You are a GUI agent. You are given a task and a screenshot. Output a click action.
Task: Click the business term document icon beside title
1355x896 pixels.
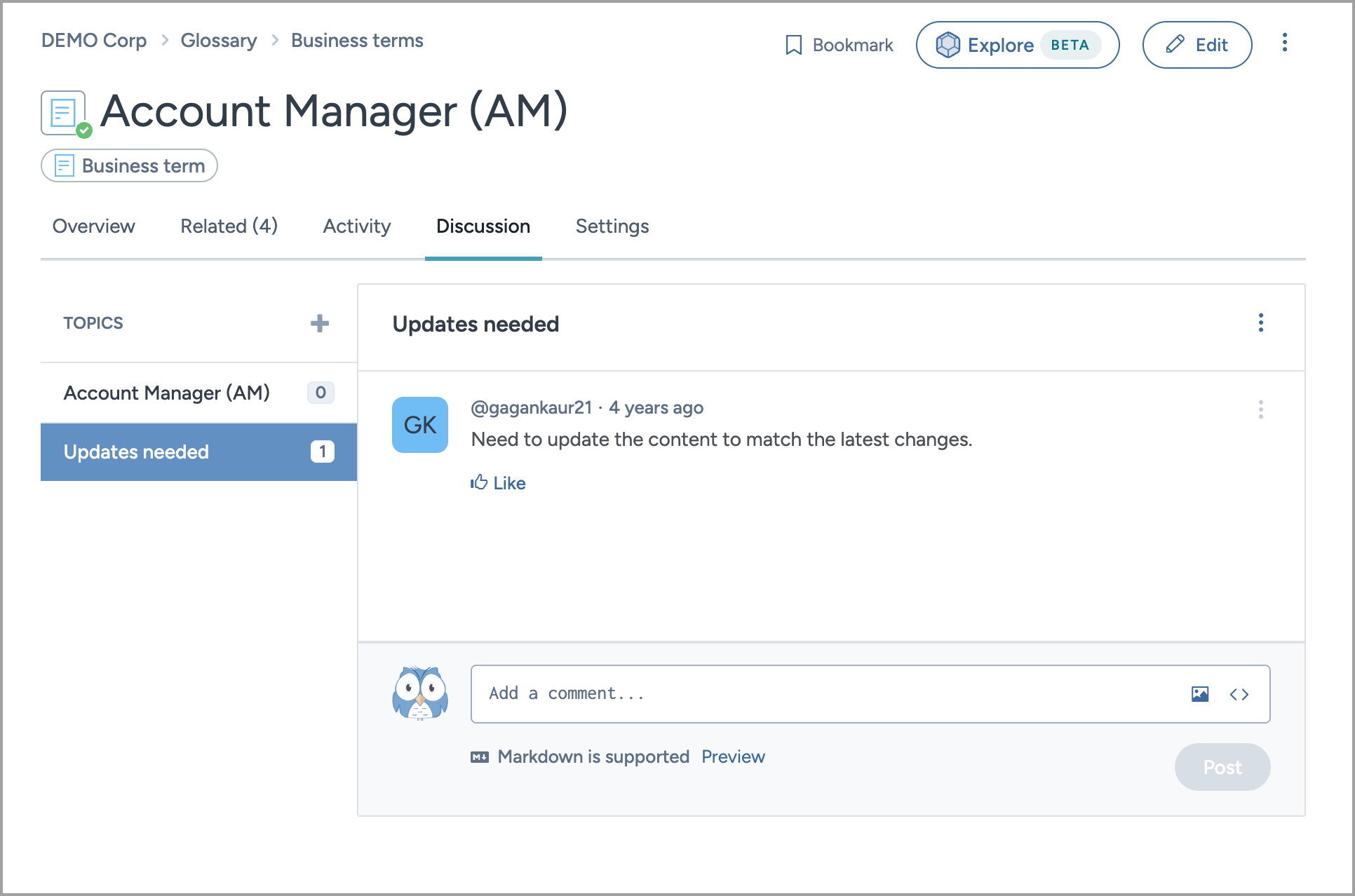(64, 113)
